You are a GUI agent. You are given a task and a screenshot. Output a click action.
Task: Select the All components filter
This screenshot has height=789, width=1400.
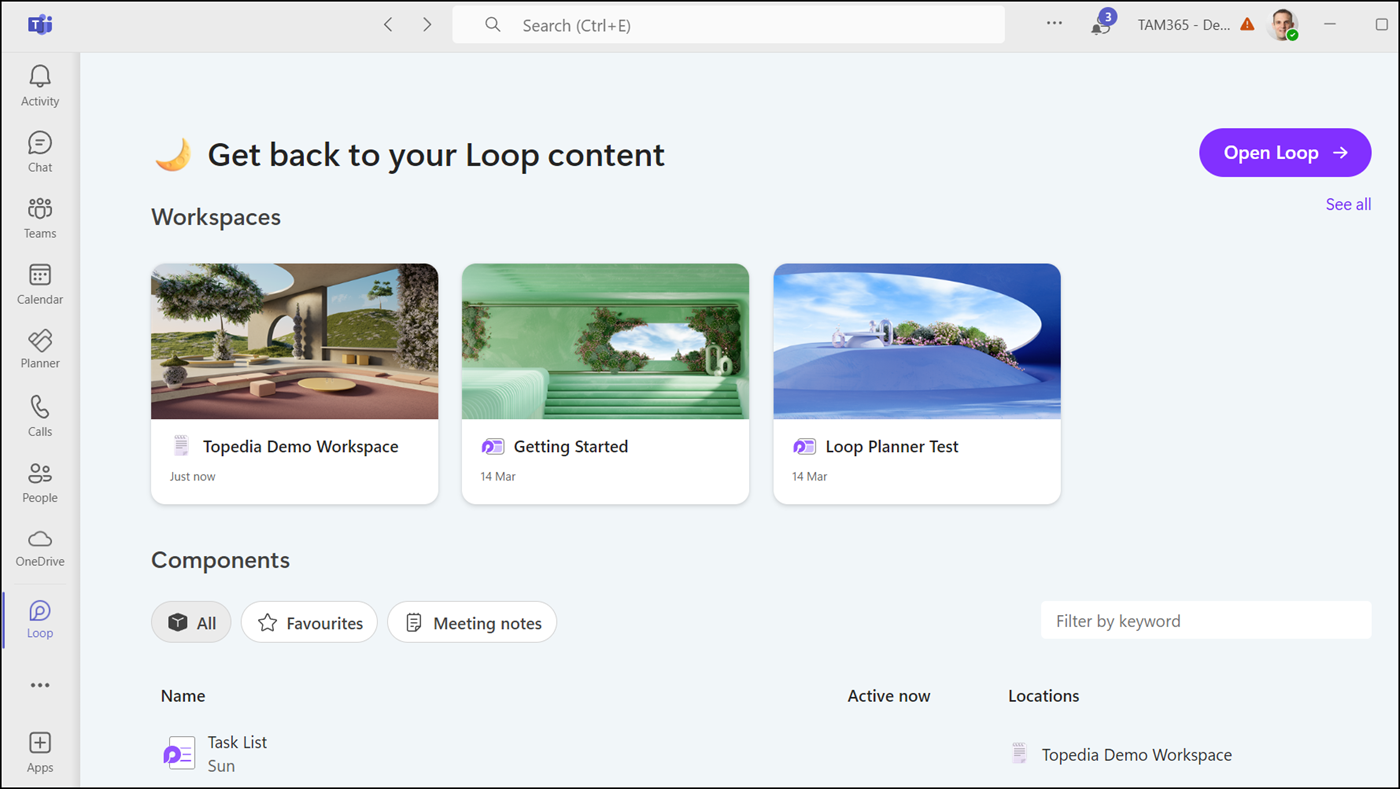(191, 623)
